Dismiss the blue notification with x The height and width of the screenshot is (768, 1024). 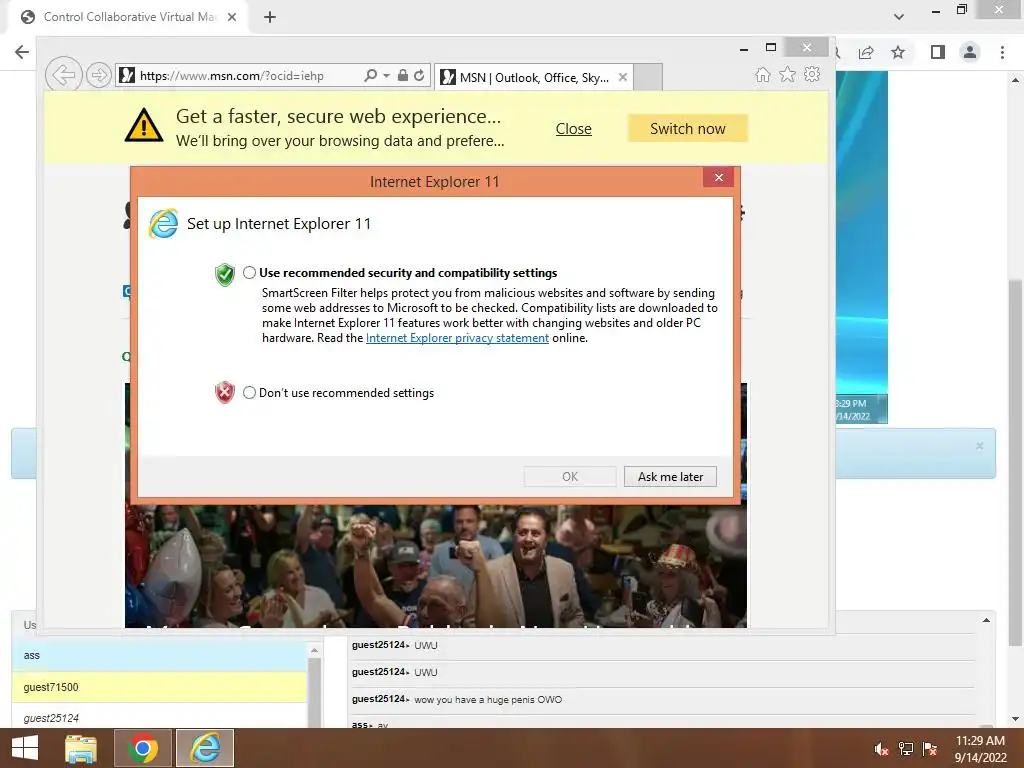(979, 446)
